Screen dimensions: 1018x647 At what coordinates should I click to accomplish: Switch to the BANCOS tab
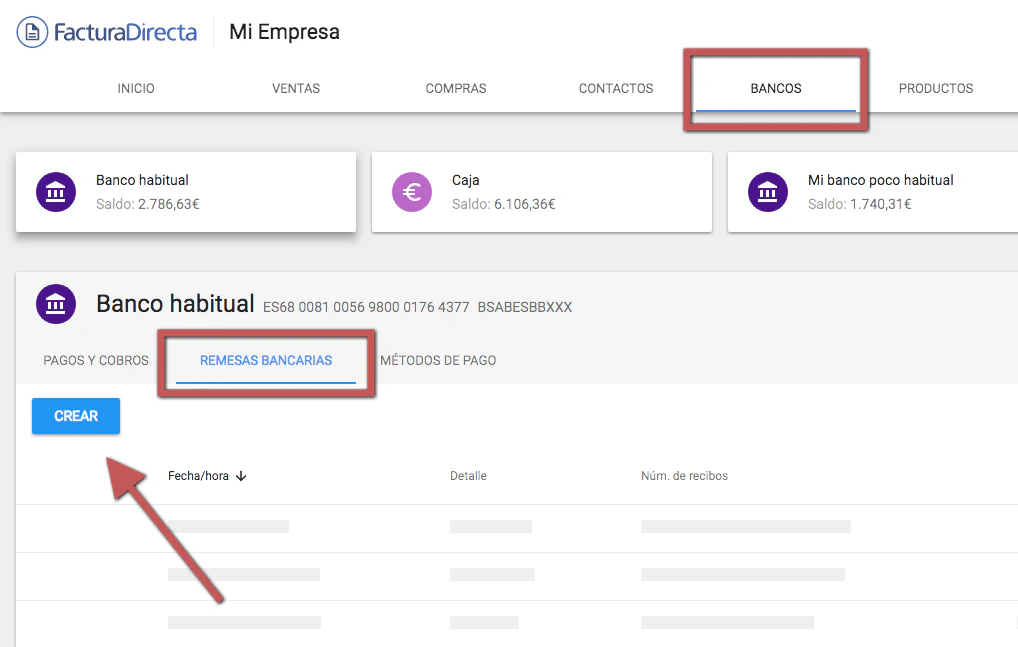coord(775,88)
